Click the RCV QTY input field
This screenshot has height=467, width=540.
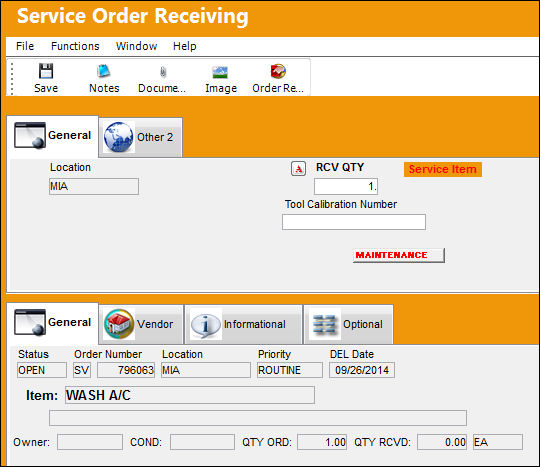346,186
